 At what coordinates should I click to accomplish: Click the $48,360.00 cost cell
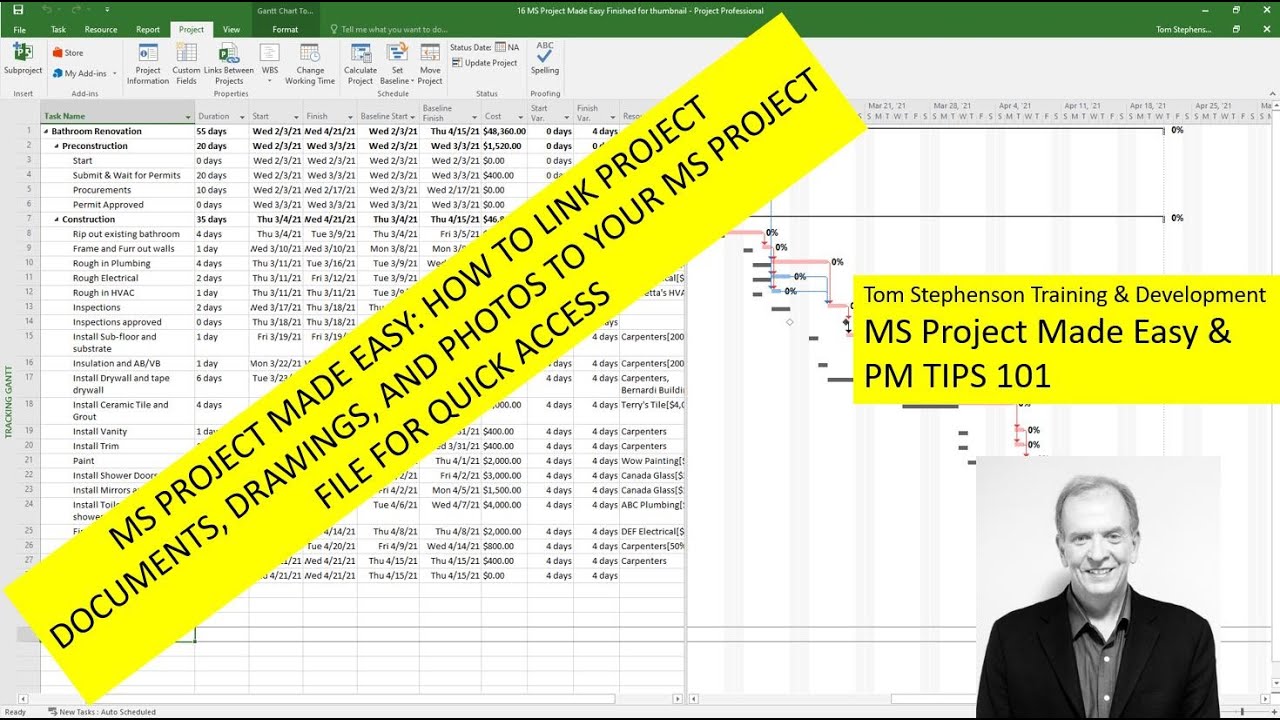(x=503, y=131)
